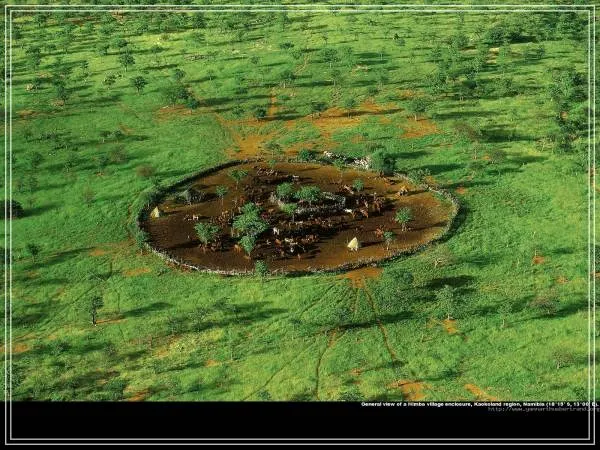
Task: Click the white conical hut at enclosure bottom
Action: (x=353, y=244)
